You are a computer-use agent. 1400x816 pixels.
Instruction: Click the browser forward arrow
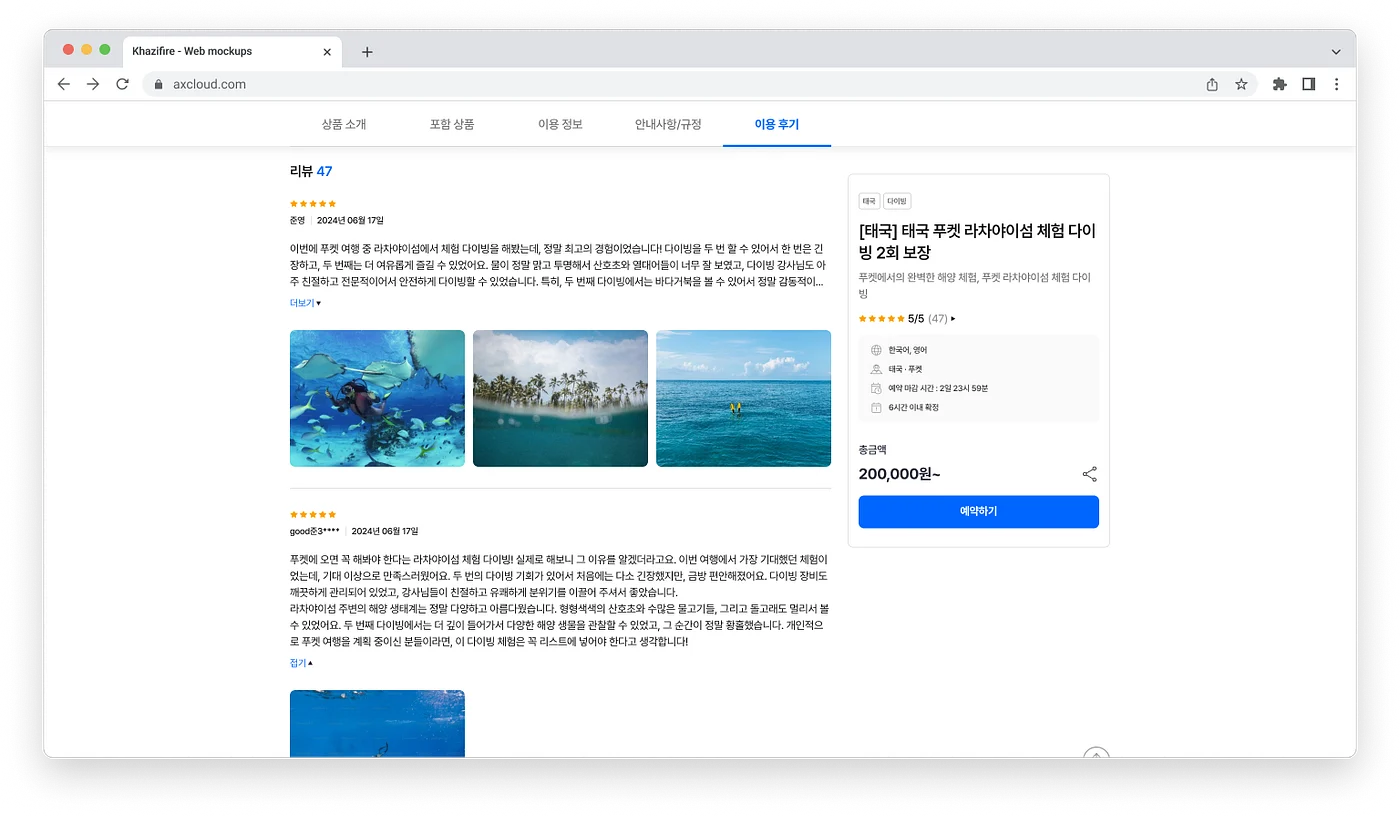(x=93, y=84)
